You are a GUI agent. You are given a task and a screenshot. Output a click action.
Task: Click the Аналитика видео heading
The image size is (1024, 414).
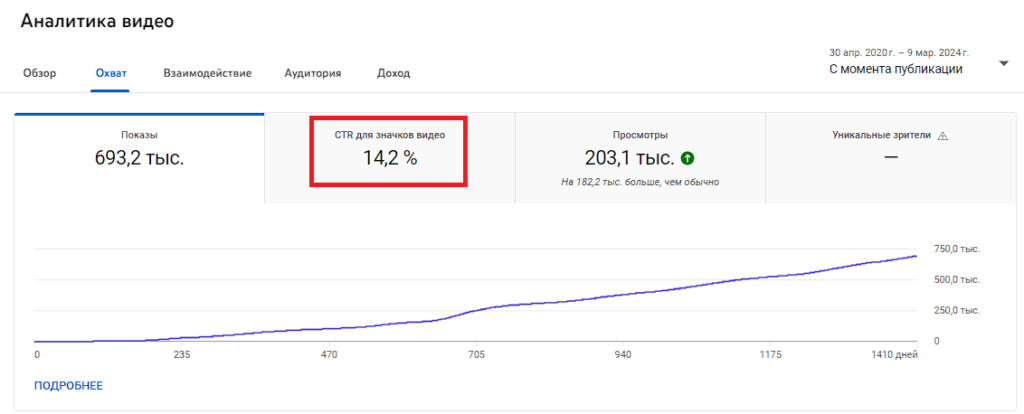[95, 21]
